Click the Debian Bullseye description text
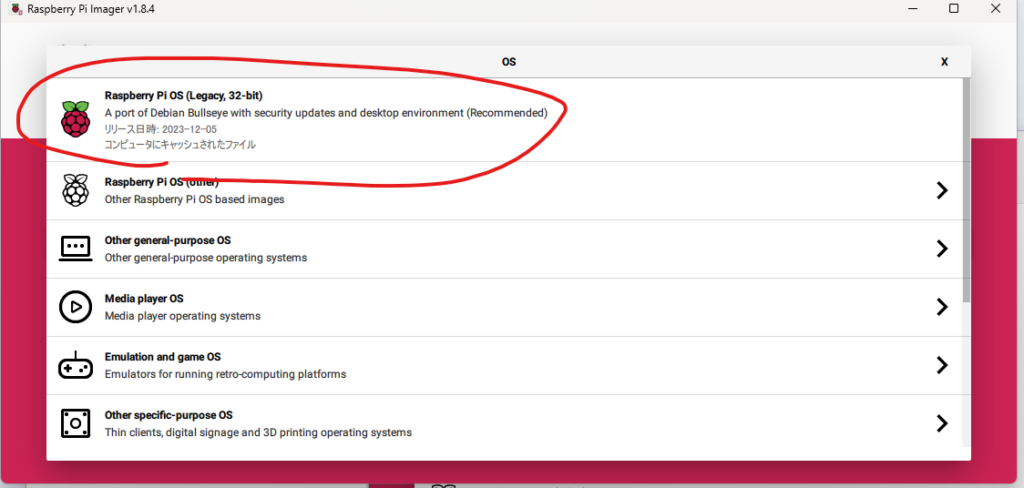 tap(326, 113)
